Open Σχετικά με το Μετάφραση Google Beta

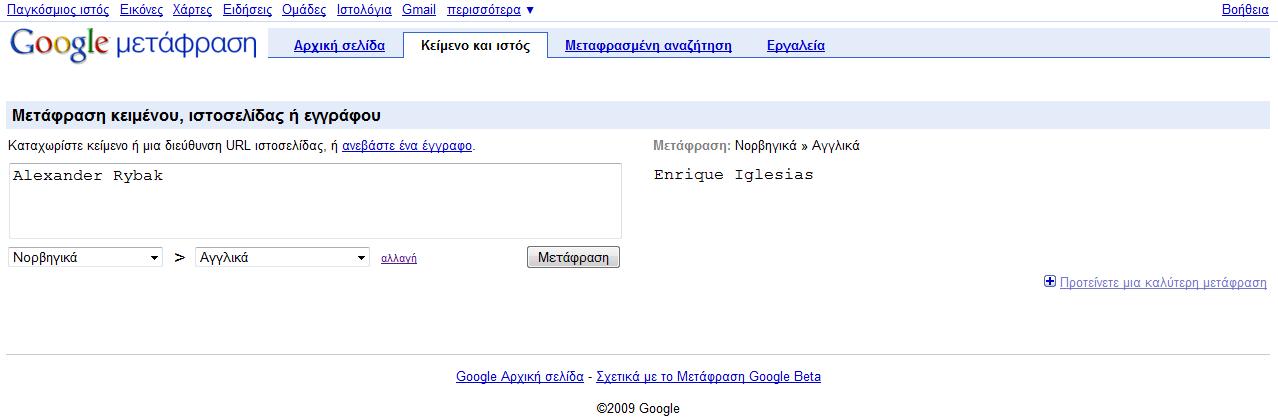click(708, 377)
